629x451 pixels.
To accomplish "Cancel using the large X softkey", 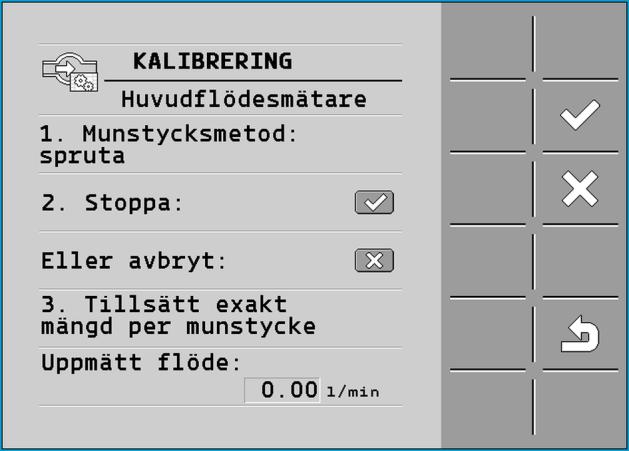I will click(580, 189).
